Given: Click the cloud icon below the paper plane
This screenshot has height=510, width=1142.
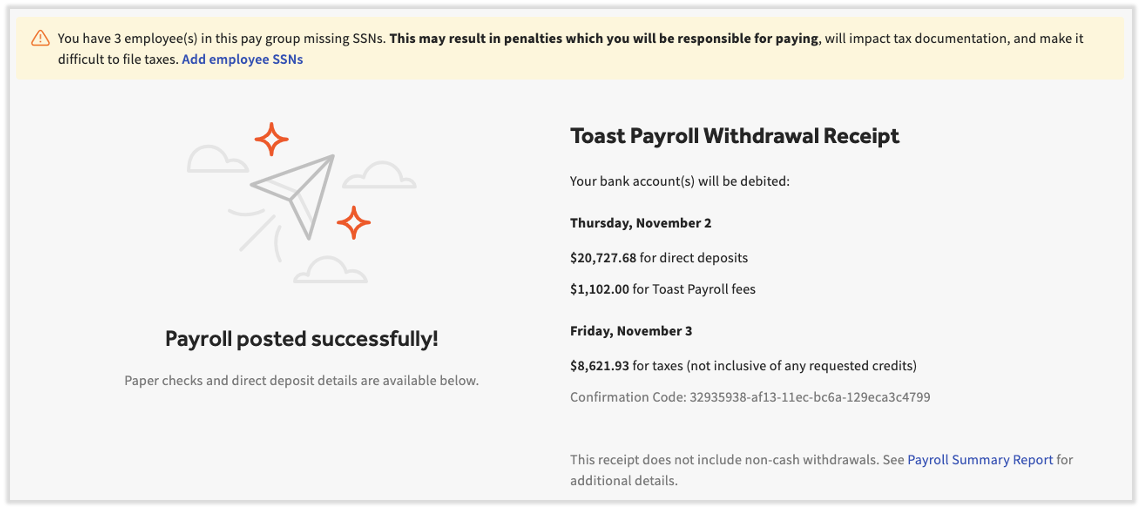Looking at the screenshot, I should [330, 270].
